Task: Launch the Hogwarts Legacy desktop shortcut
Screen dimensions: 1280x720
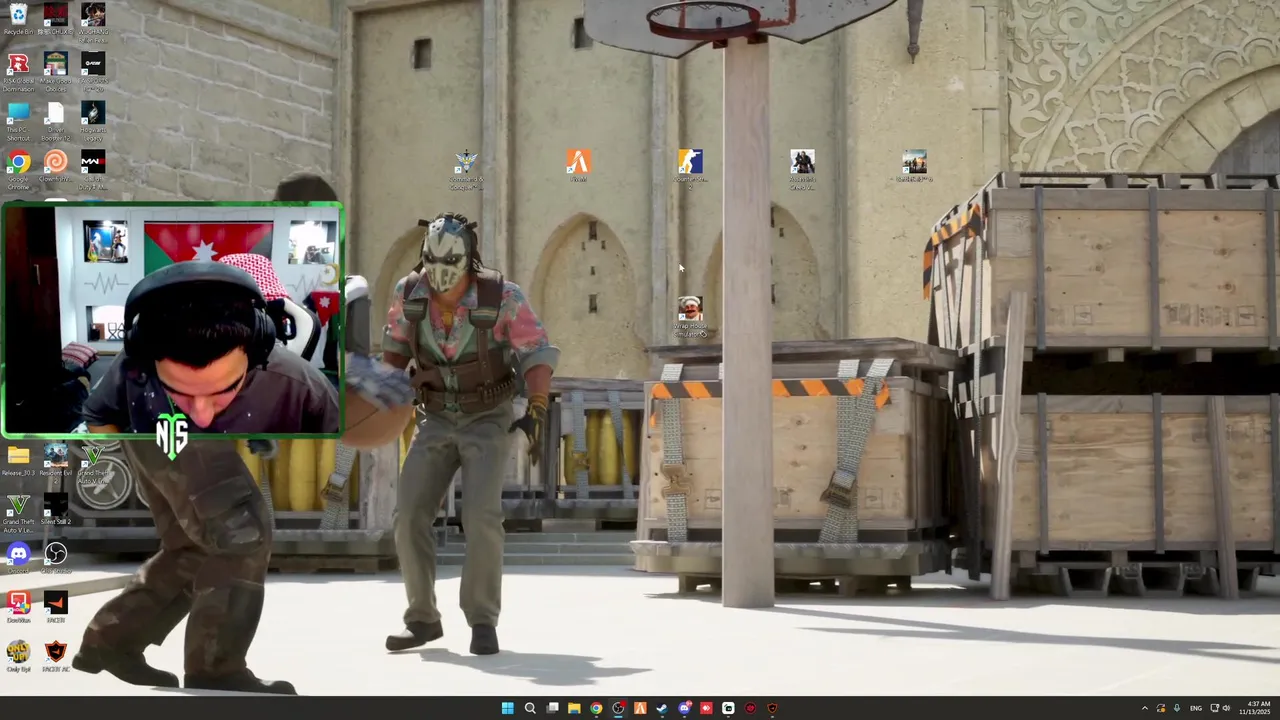Action: (93, 120)
